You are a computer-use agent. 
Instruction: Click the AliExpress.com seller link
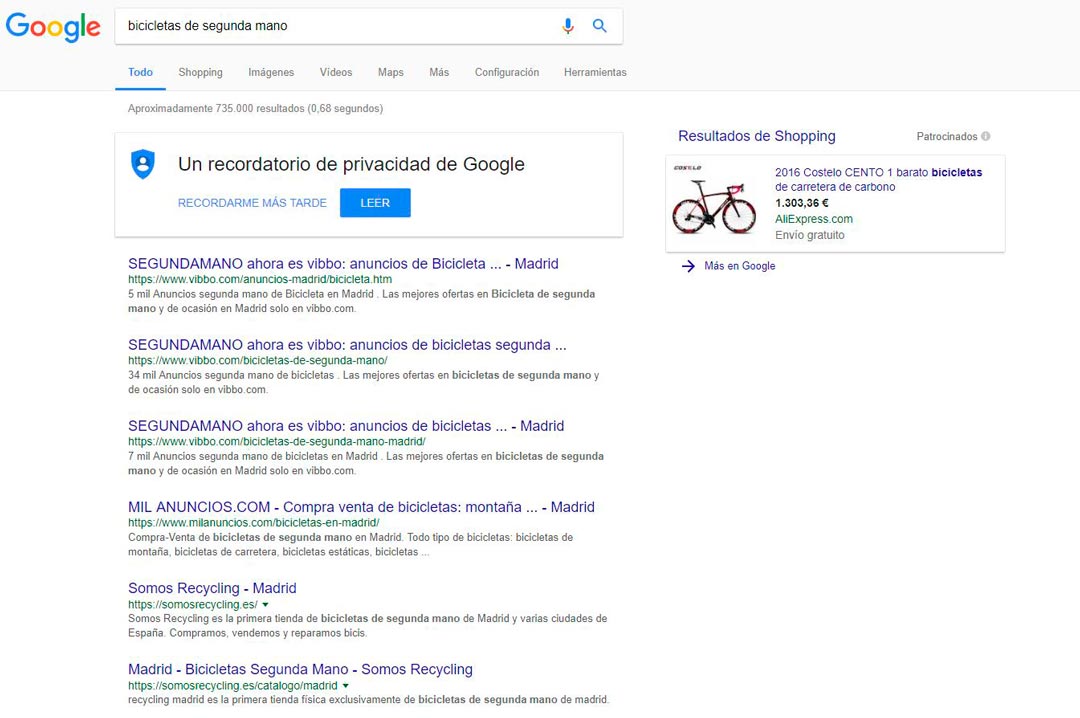[x=813, y=219]
